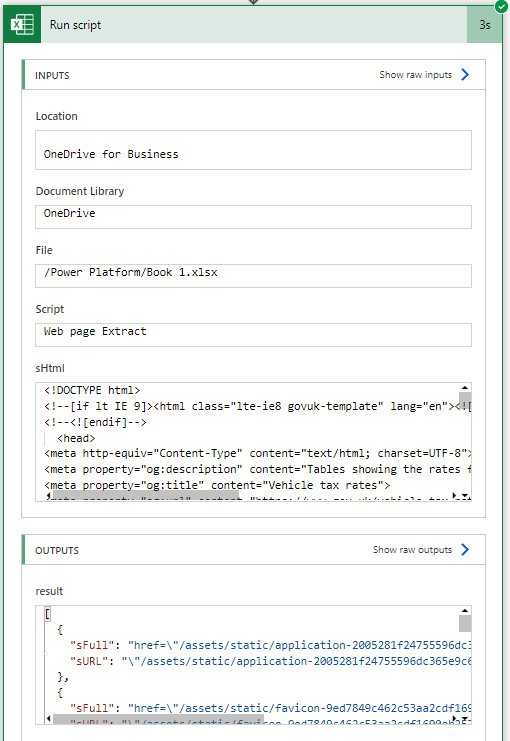Collapse the Run script action header

[x=253, y=25]
